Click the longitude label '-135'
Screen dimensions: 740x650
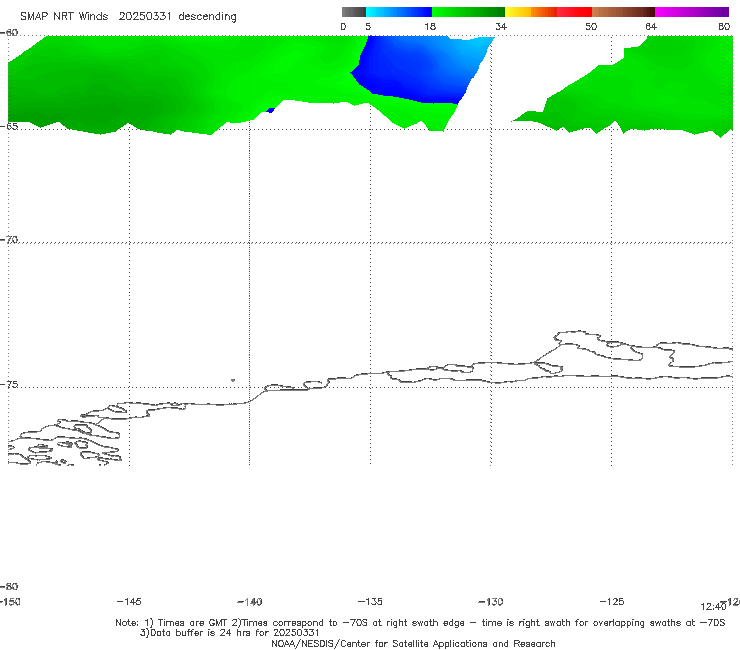click(x=370, y=601)
